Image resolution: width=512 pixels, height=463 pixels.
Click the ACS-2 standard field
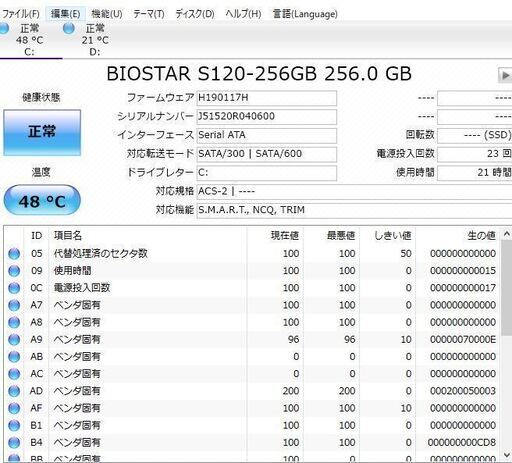tap(354, 191)
